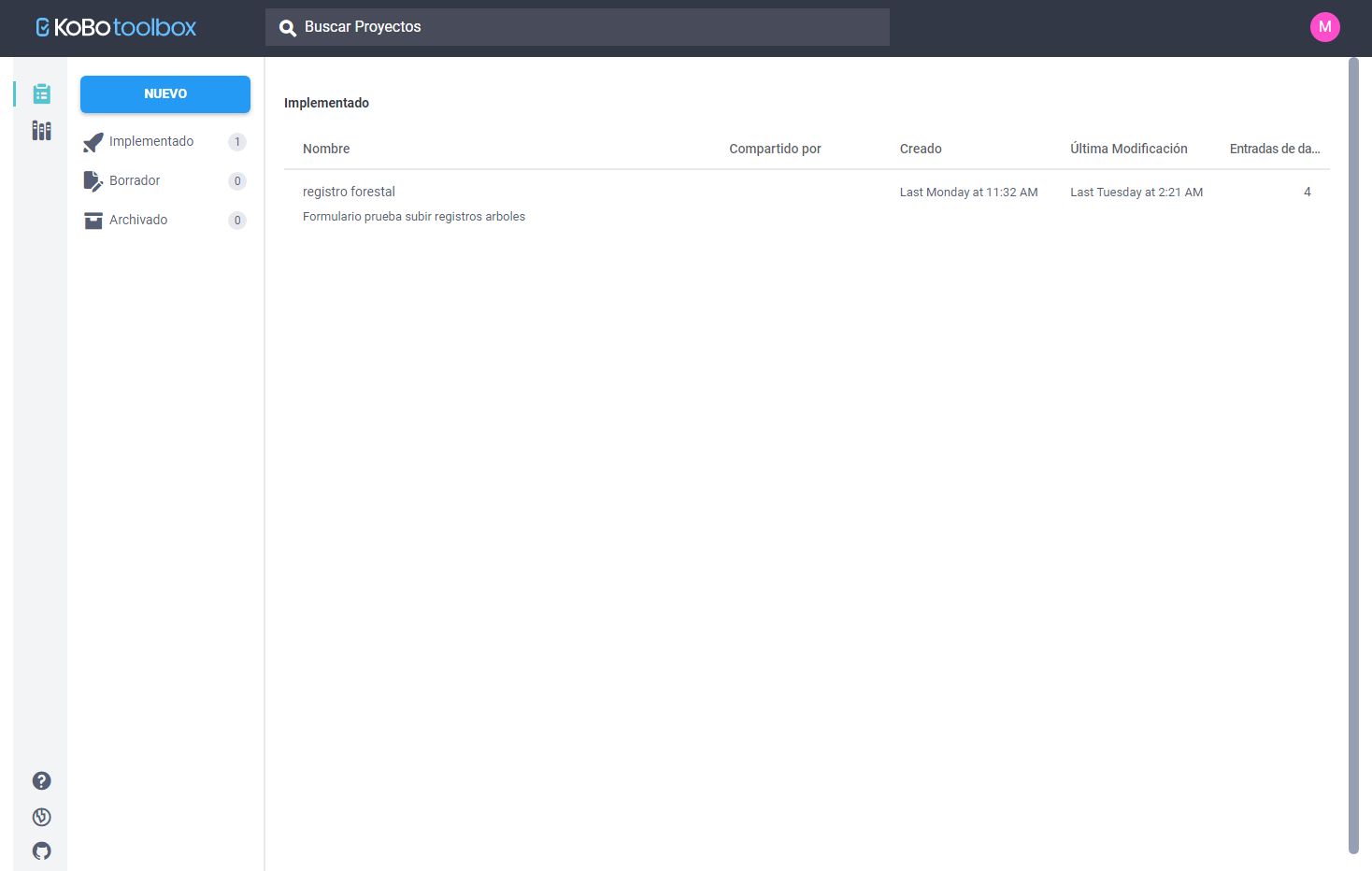Click the Borrador draft pencil icon
This screenshot has width=1372, height=871.
[x=93, y=181]
